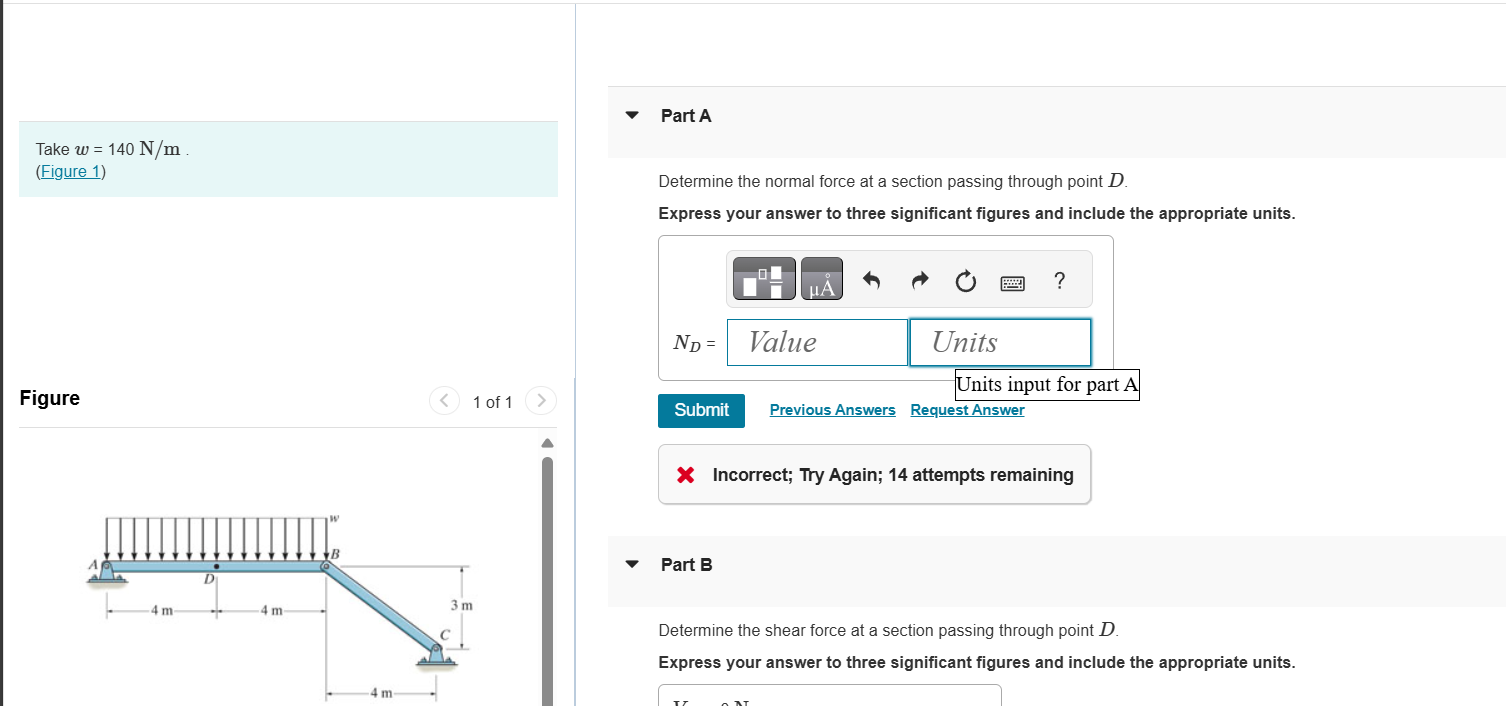The height and width of the screenshot is (706, 1506).
Task: Go to previous figure arrow
Action: (445, 401)
